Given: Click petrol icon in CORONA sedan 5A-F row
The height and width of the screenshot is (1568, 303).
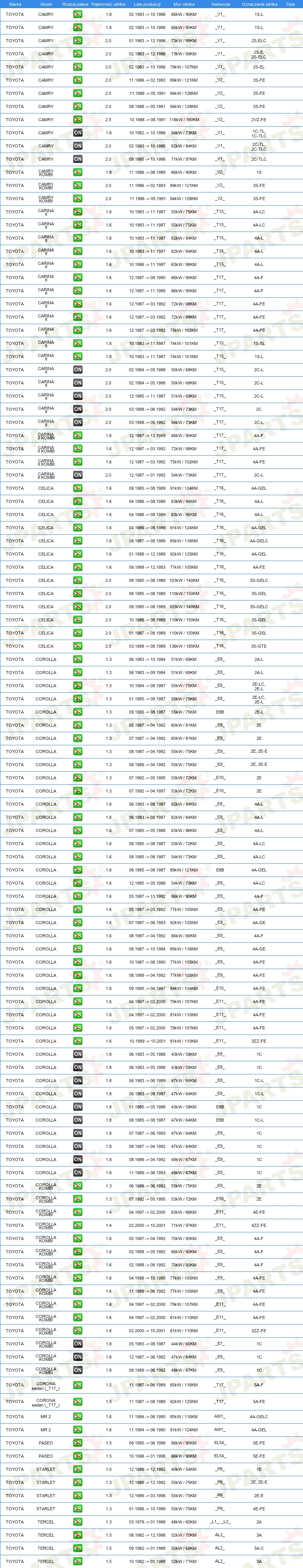Looking at the screenshot, I should [x=77, y=1385].
